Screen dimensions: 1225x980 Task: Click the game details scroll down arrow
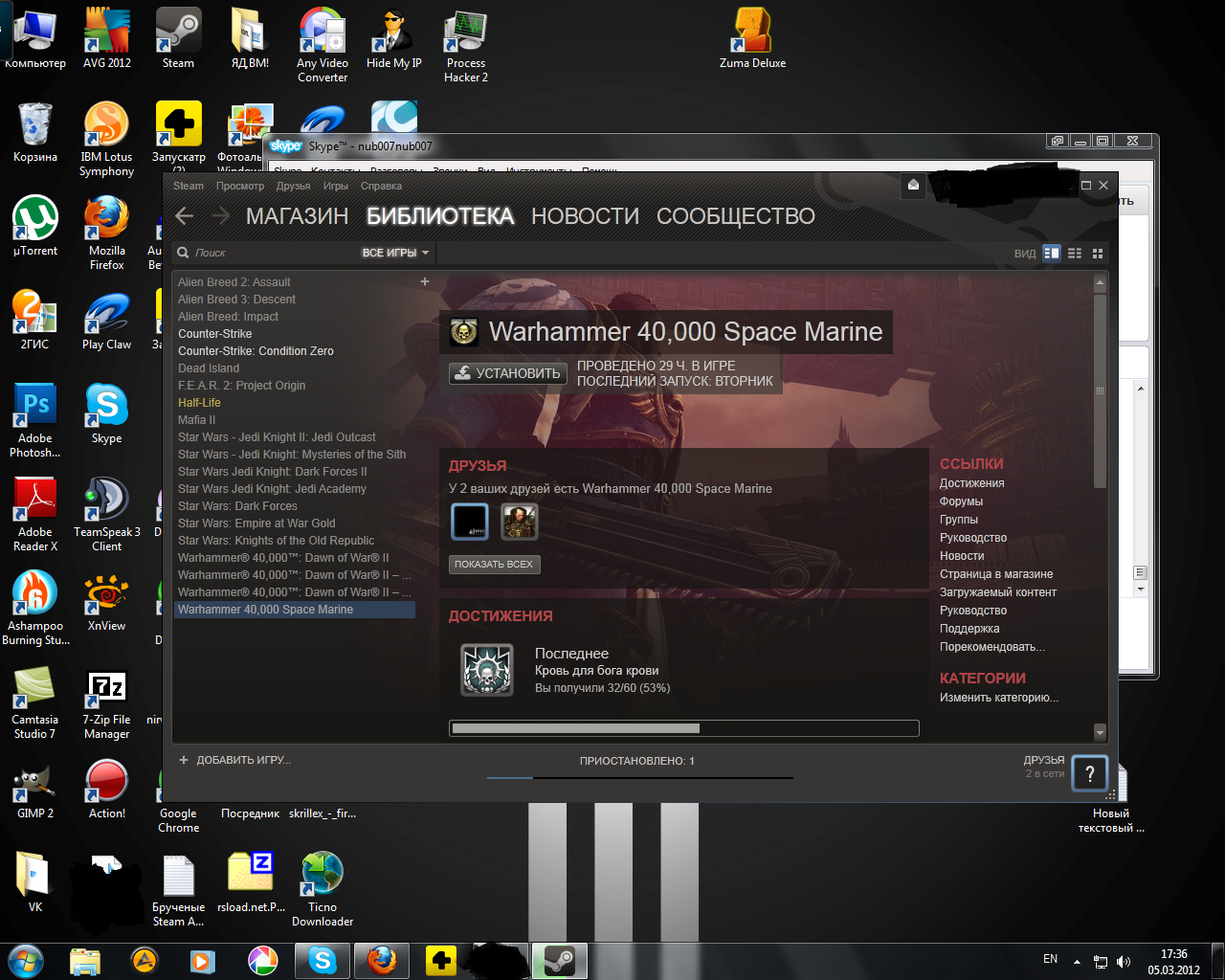coord(1100,733)
